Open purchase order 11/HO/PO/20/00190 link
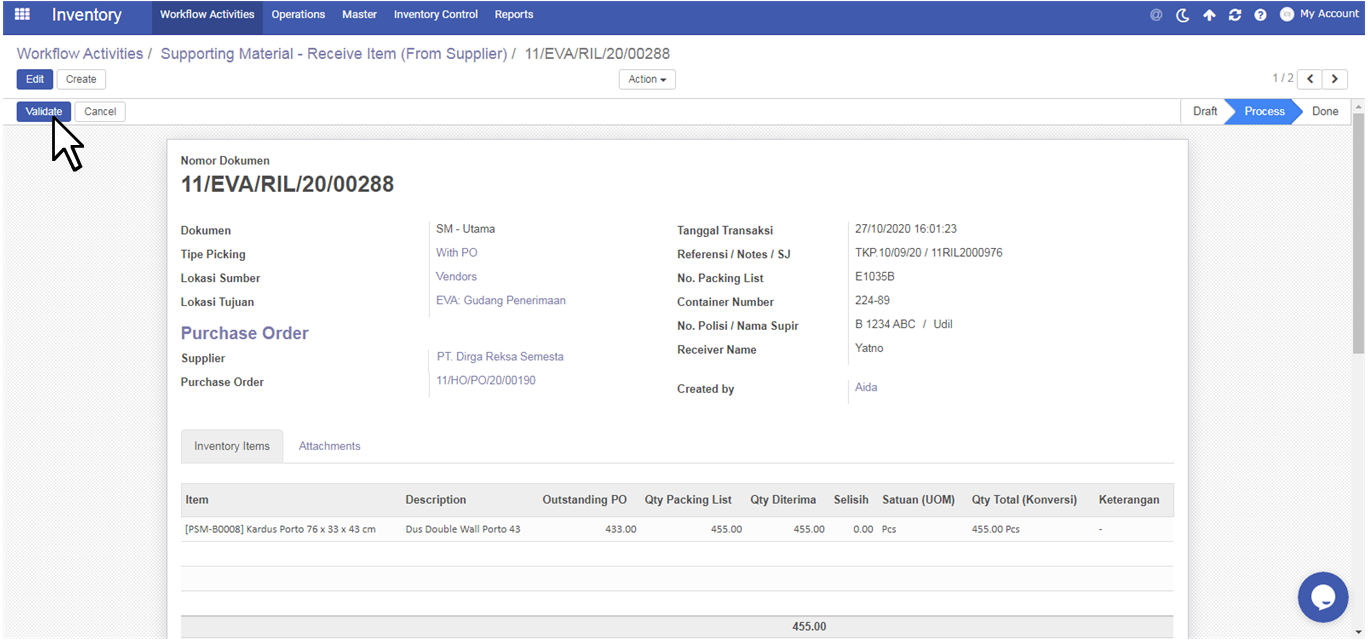Screen dimensions: 1368x640 (x=485, y=380)
